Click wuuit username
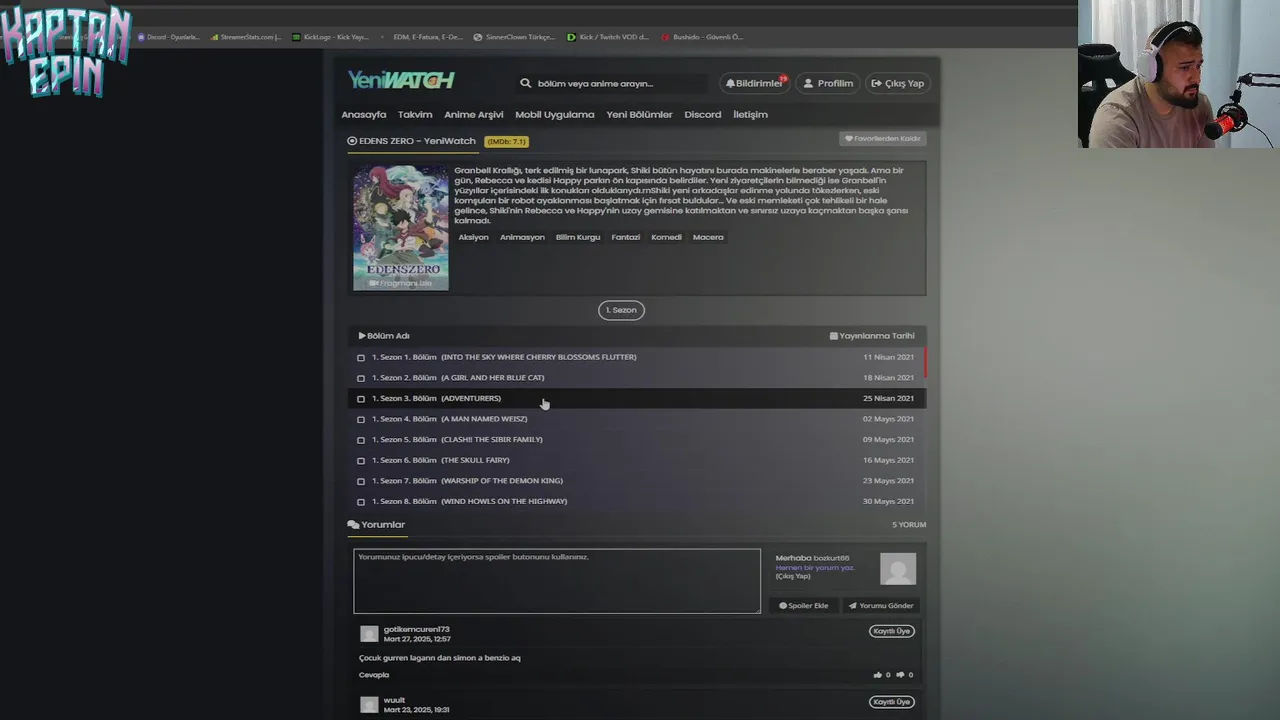Image resolution: width=1280 pixels, height=720 pixels. click(x=394, y=700)
